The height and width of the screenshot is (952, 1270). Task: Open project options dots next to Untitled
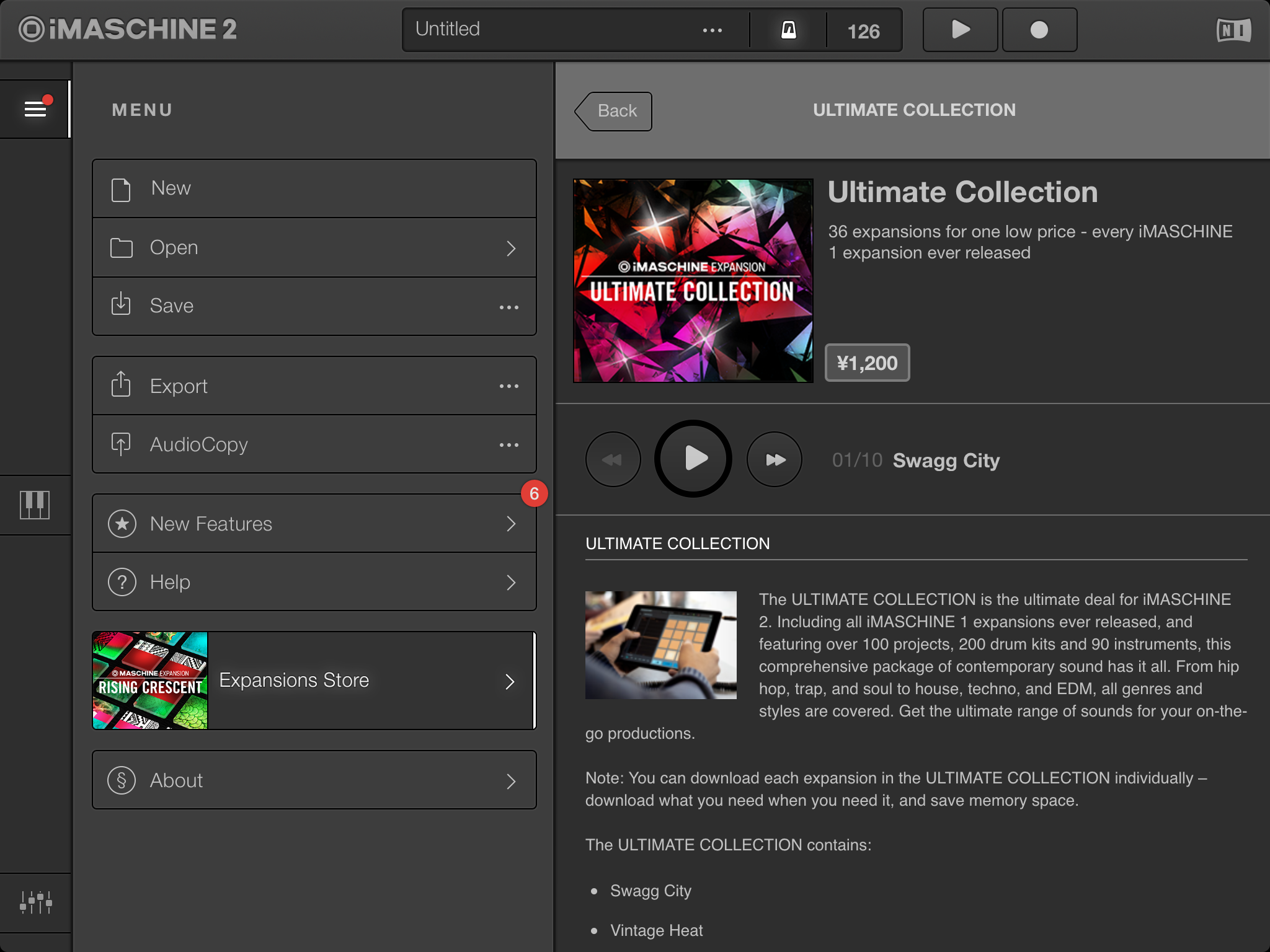[712, 30]
